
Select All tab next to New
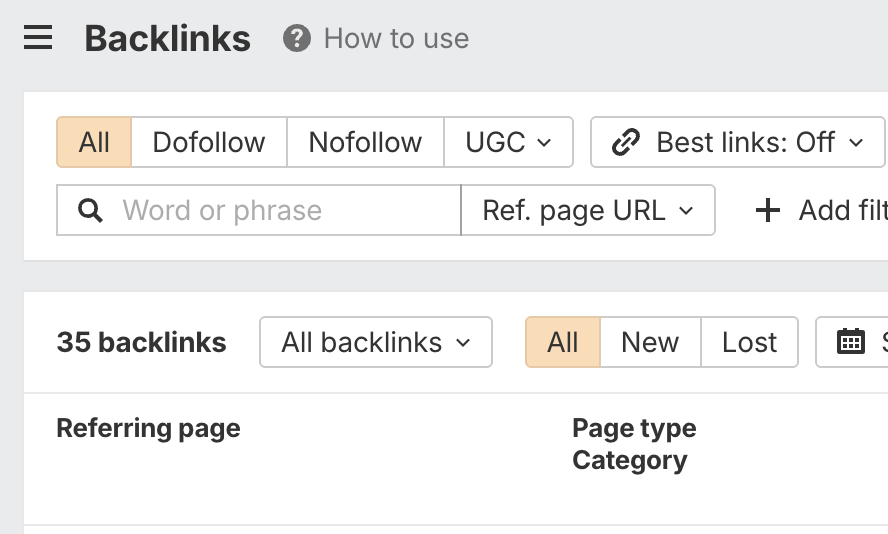(563, 342)
